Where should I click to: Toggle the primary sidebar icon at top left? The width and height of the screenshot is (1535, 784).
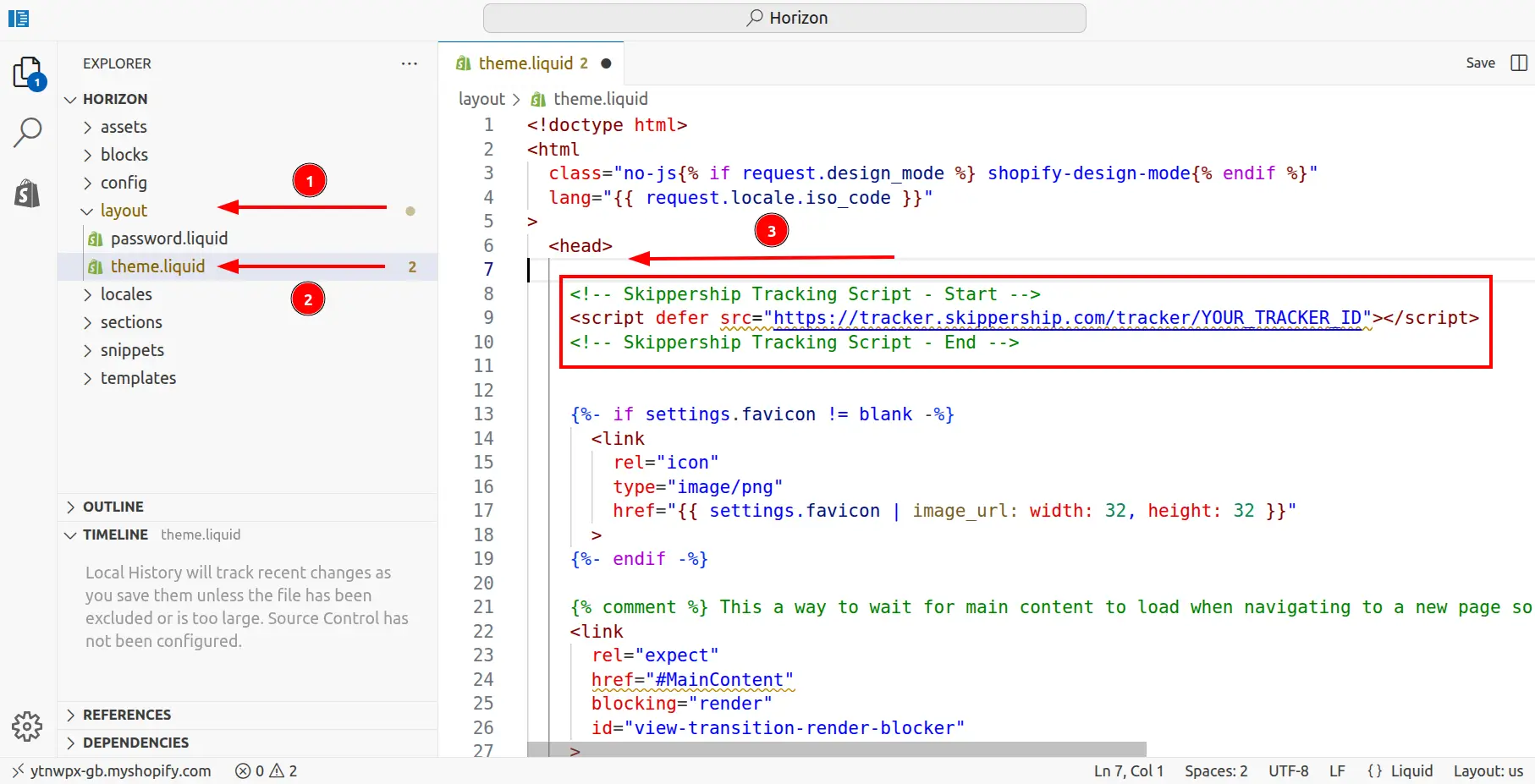click(19, 18)
